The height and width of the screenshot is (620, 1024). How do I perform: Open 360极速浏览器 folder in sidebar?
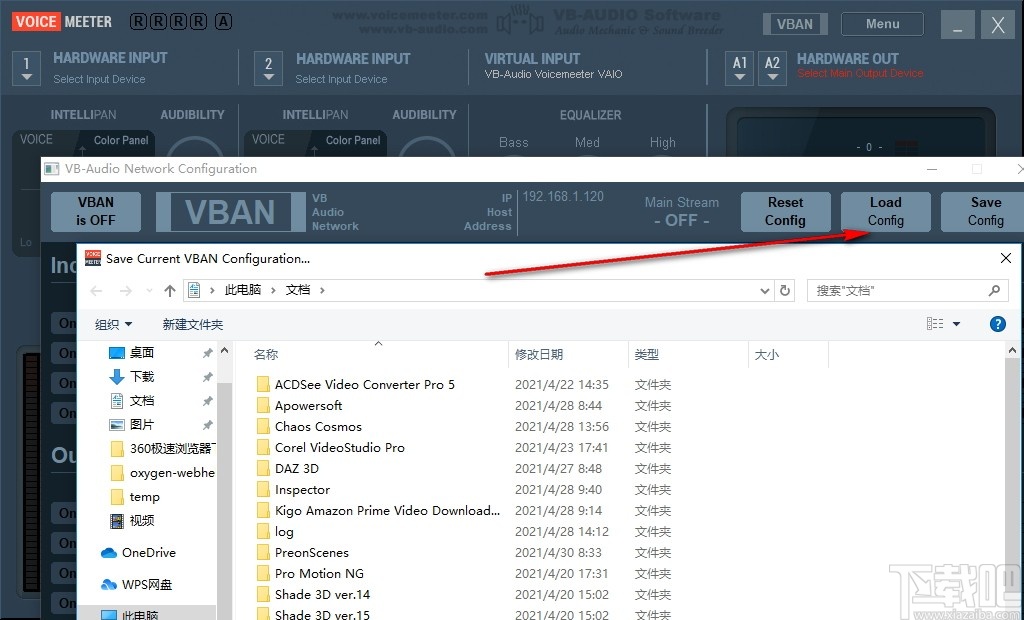162,448
